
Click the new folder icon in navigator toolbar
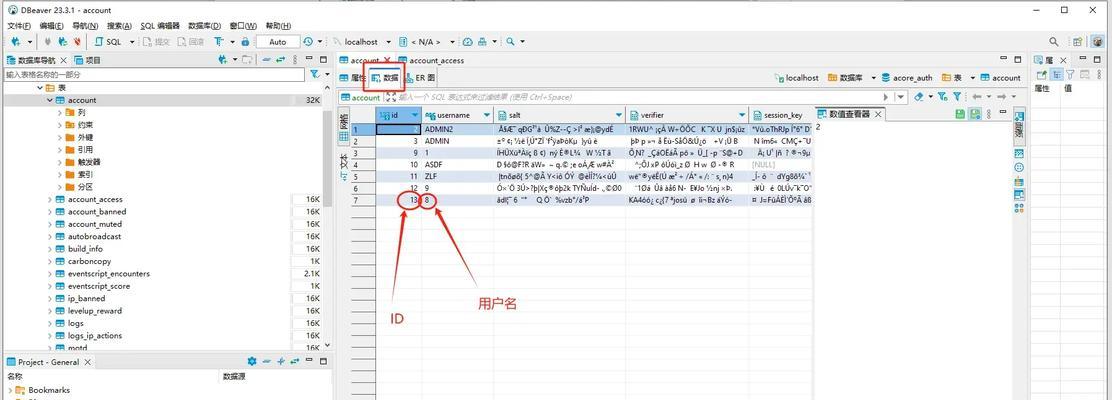click(x=246, y=60)
